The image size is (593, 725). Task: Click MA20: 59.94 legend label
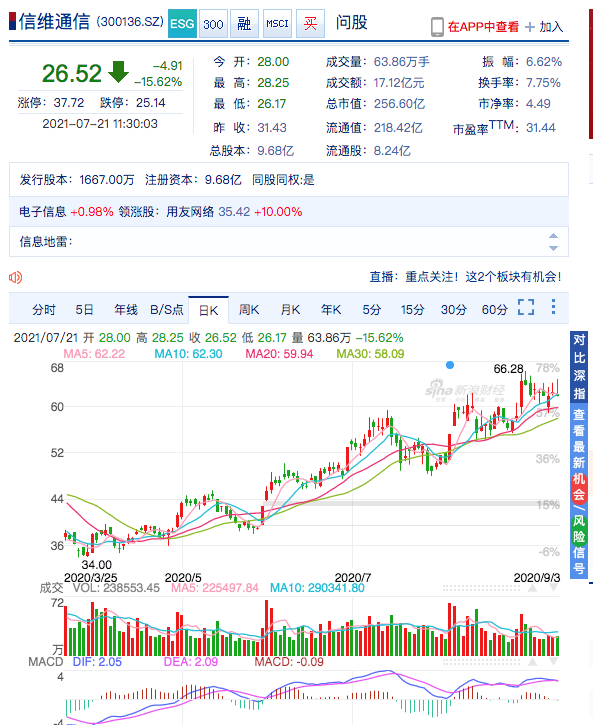click(x=279, y=354)
